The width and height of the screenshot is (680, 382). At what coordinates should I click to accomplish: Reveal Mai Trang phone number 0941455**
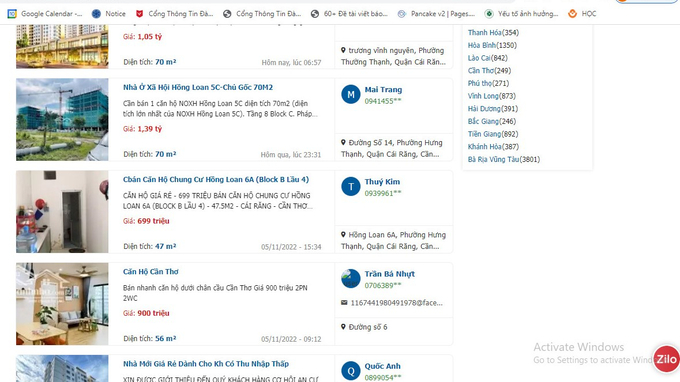383,101
